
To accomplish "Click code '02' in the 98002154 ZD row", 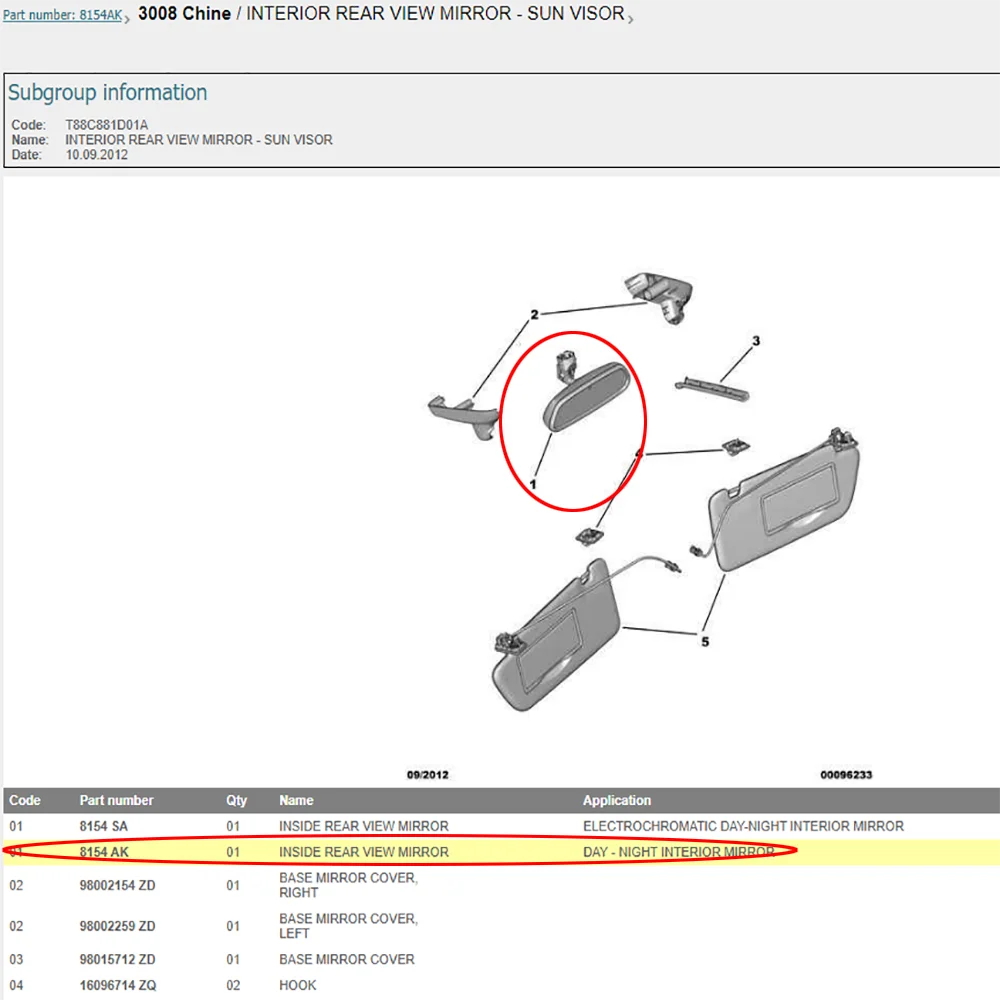I will [17, 885].
